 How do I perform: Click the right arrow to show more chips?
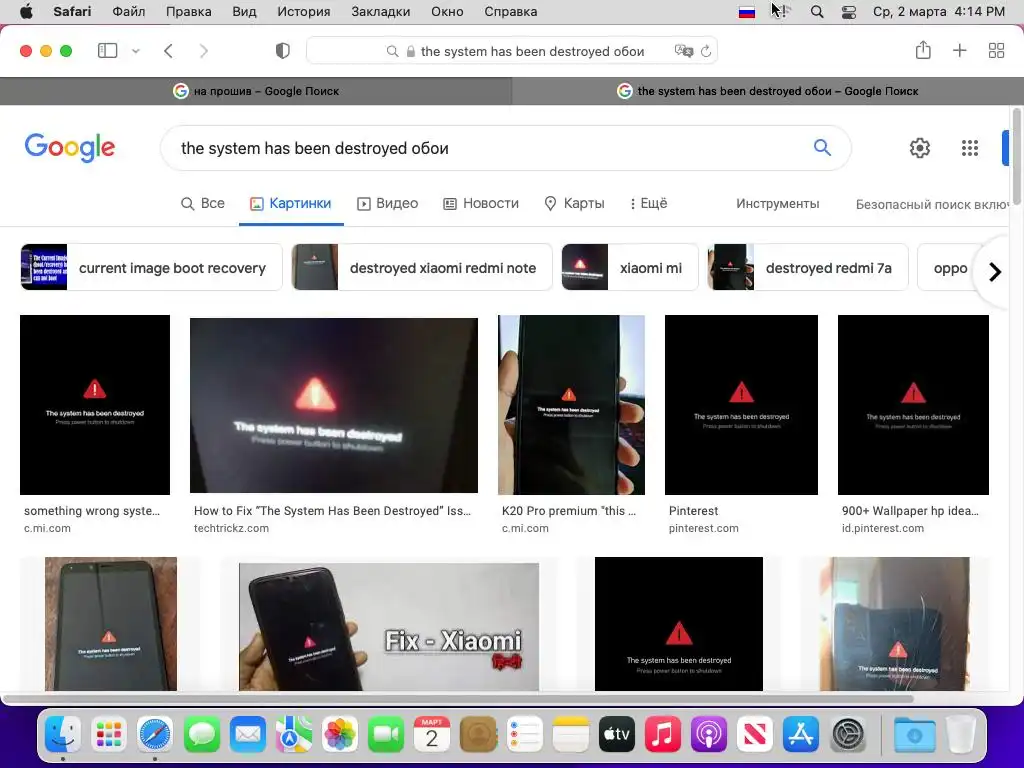point(995,271)
